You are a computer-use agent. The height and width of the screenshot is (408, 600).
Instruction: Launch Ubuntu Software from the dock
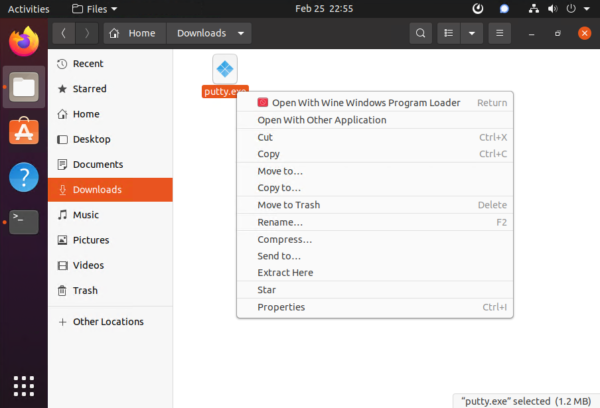click(24, 132)
